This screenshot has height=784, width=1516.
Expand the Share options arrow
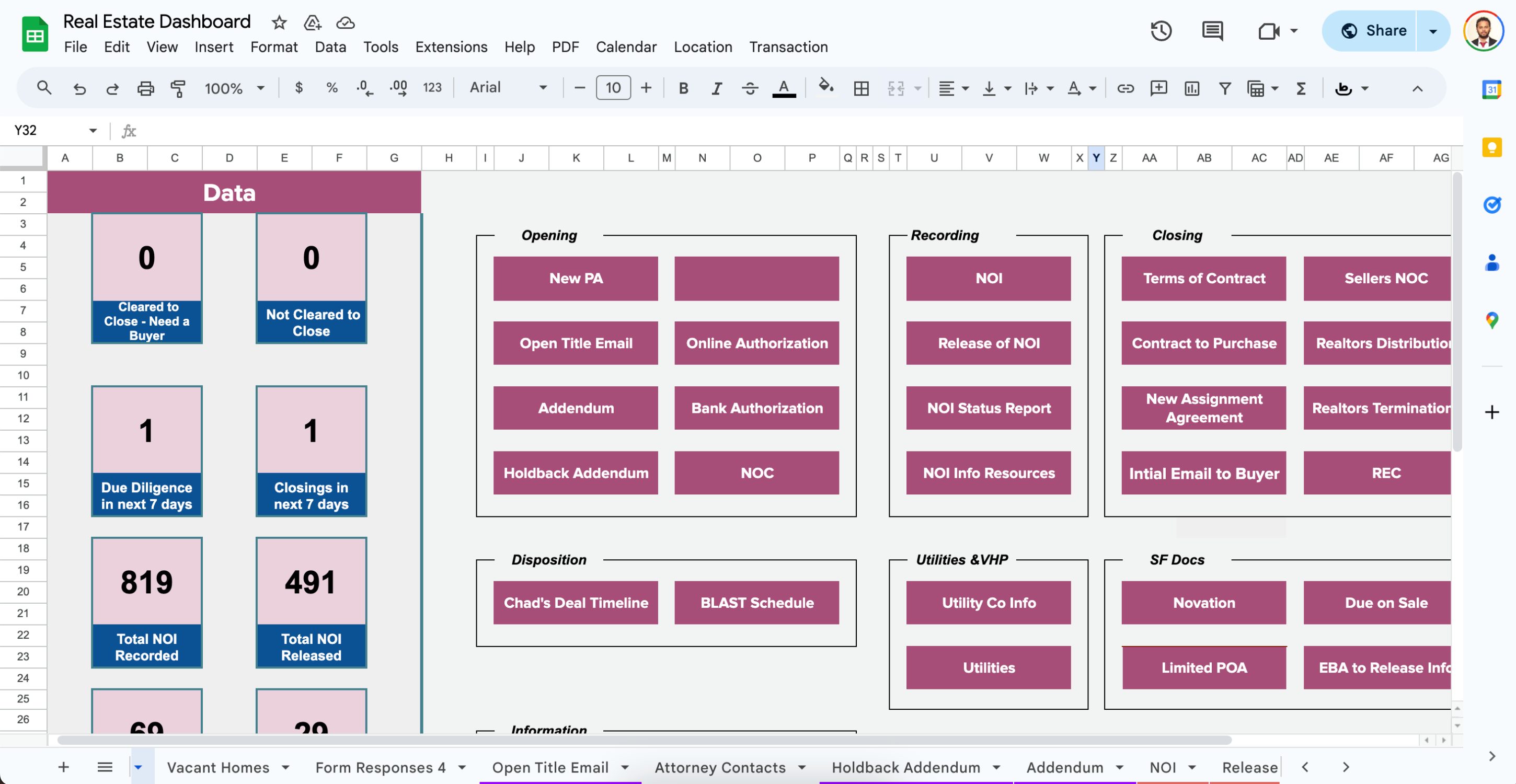1433,31
